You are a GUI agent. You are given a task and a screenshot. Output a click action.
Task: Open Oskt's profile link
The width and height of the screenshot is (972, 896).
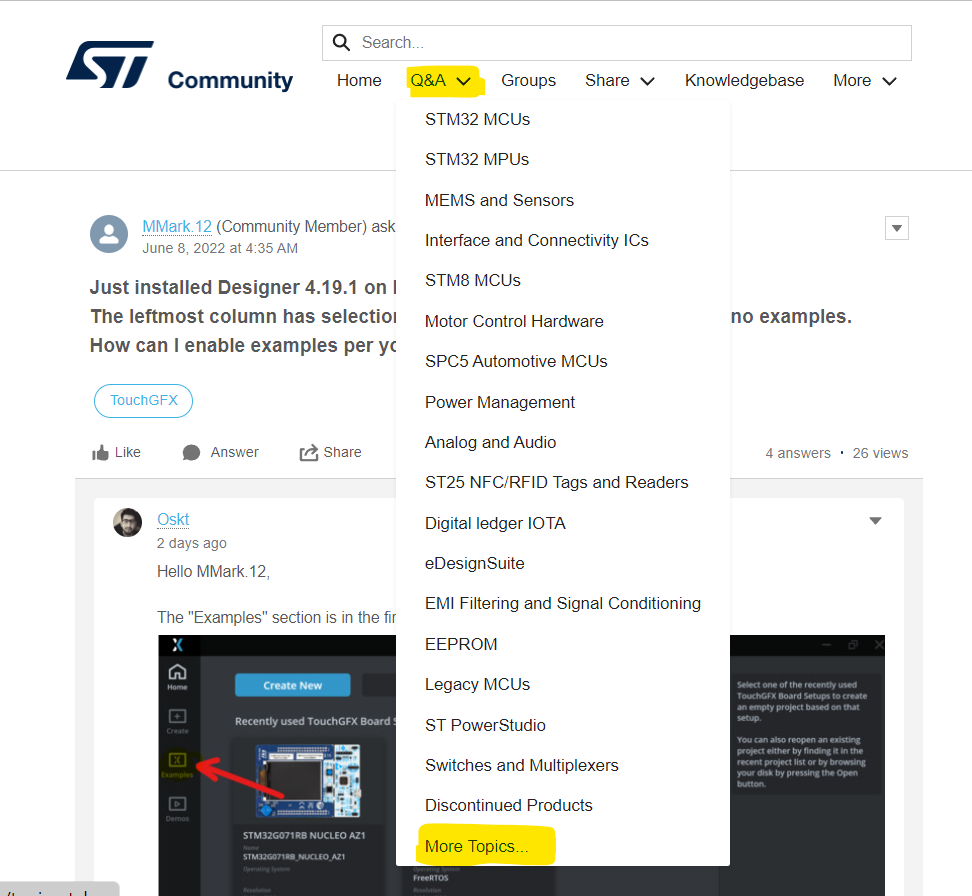pos(173,520)
